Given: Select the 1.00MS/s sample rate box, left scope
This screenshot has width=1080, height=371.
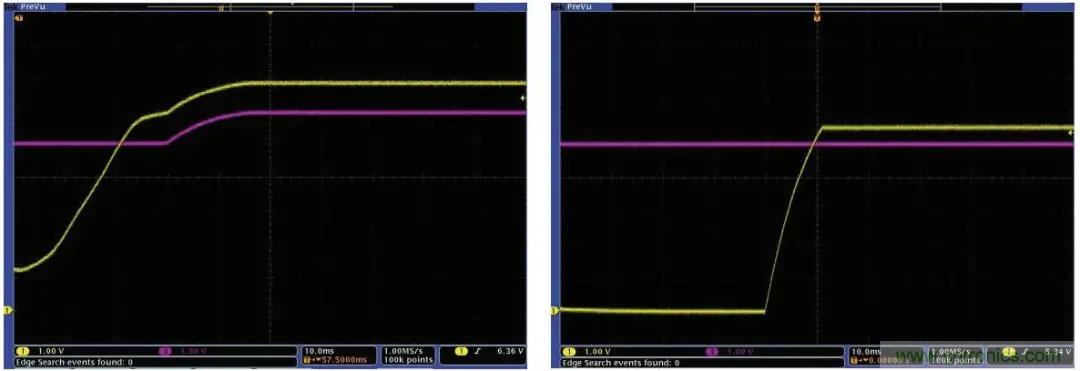Looking at the screenshot, I should pyautogui.click(x=408, y=355).
